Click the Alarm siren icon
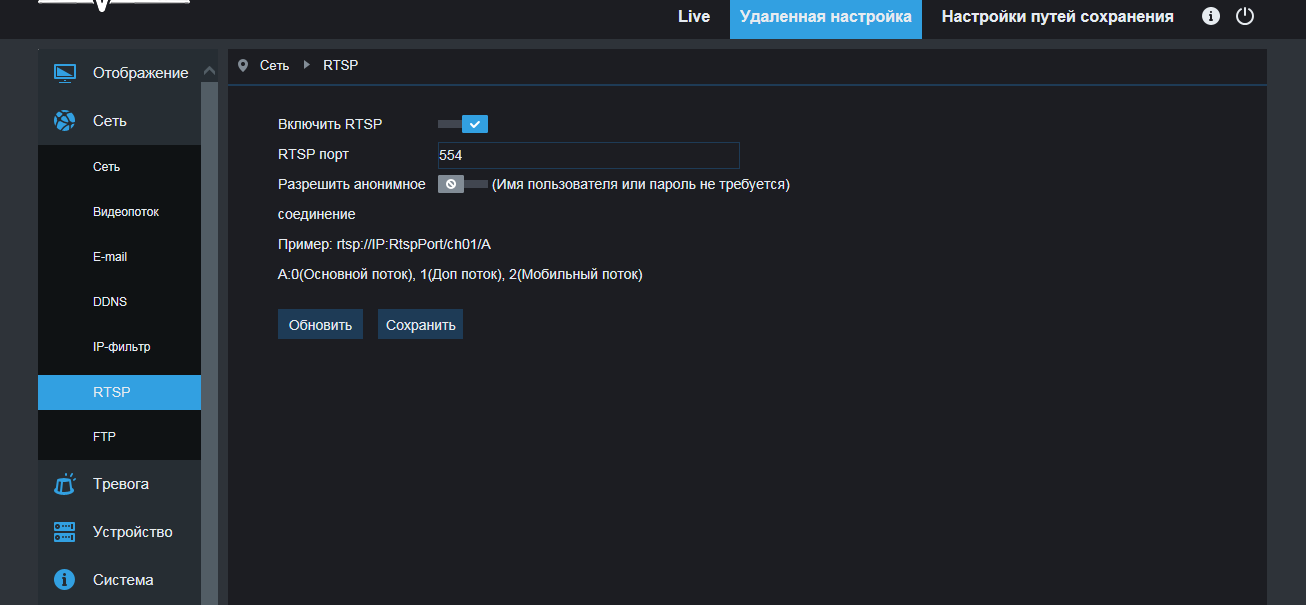 coord(64,484)
